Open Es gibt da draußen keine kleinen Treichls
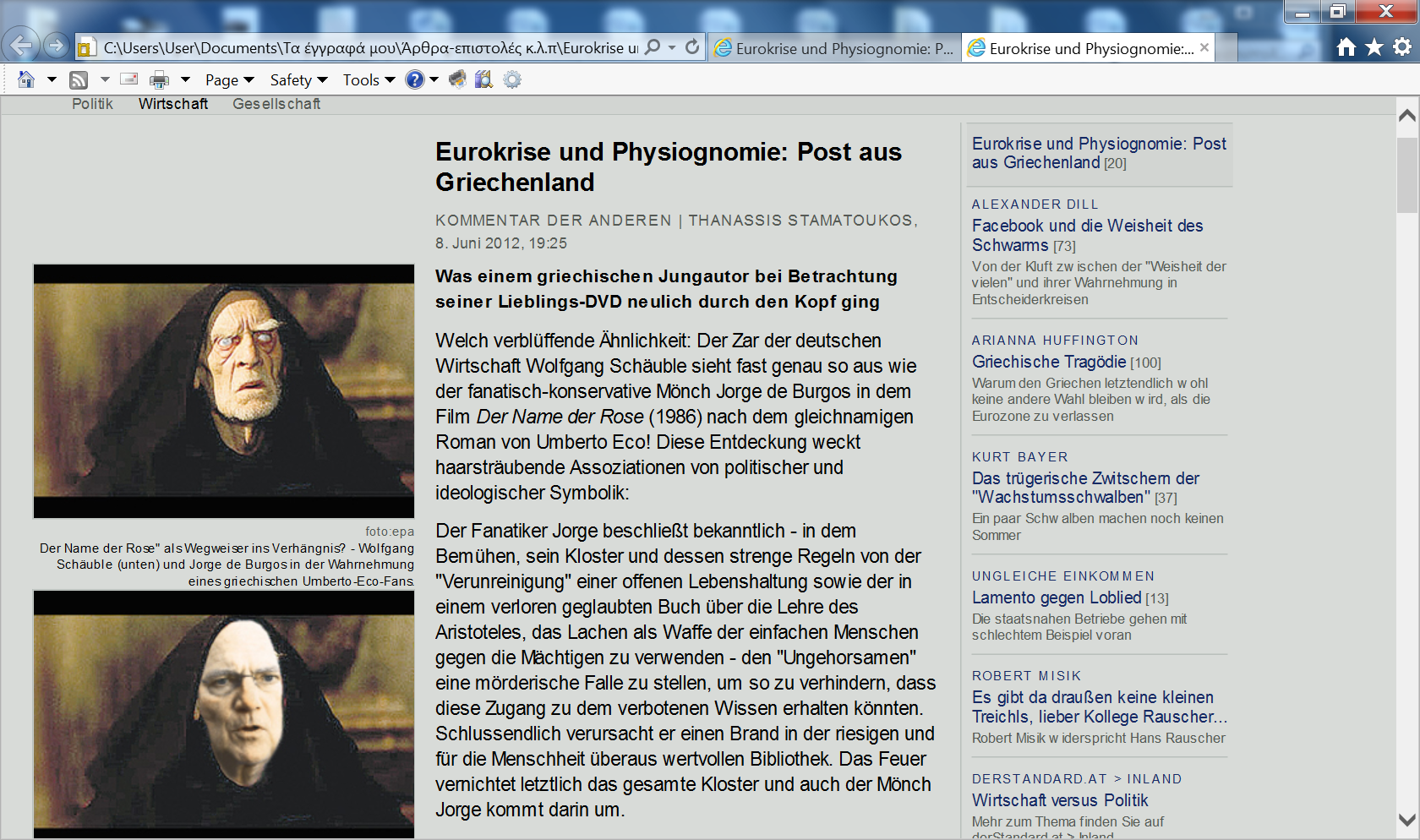This screenshot has width=1420, height=840. (1099, 706)
